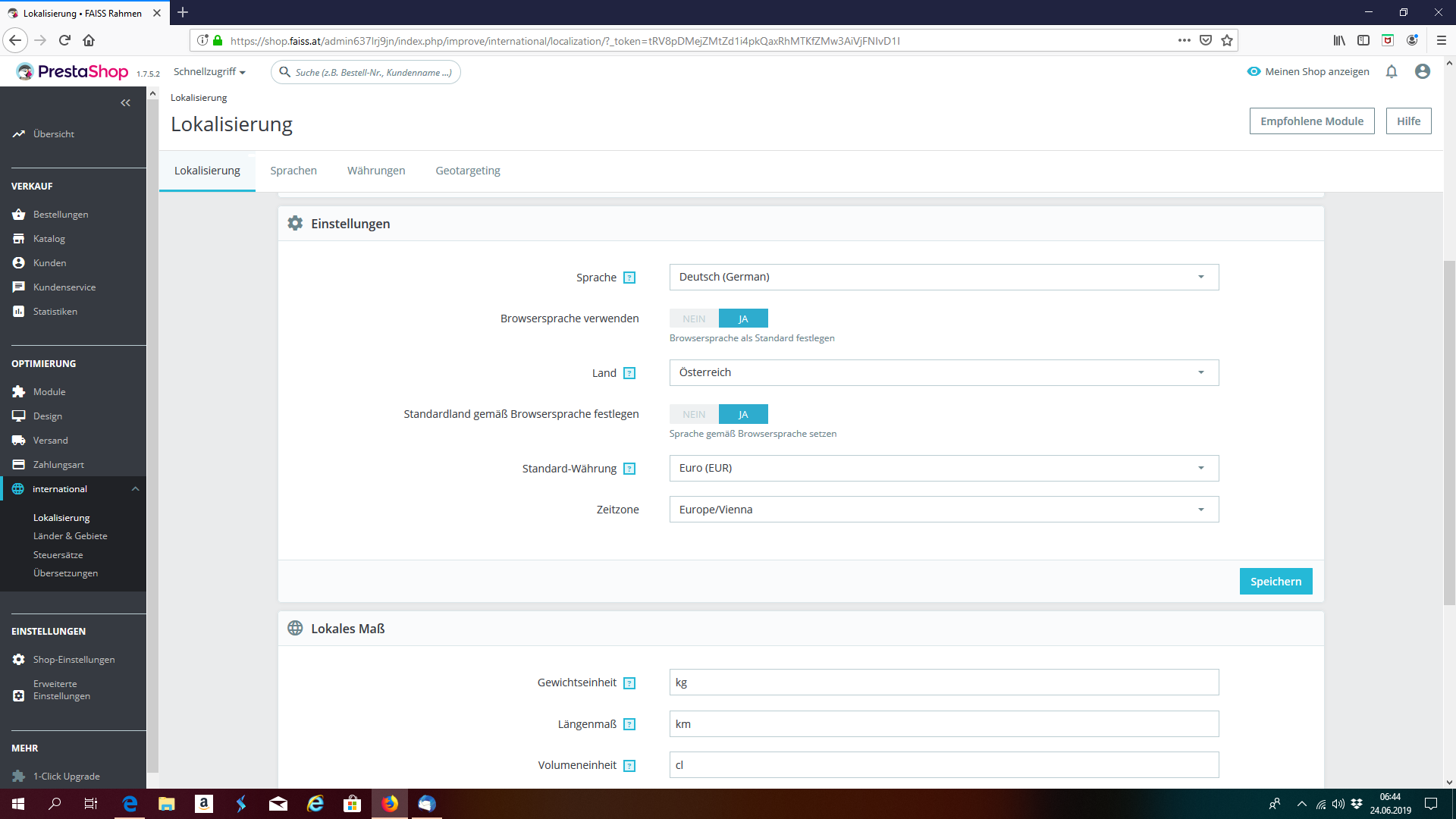Open Meinen Shop anzeigen link
The image size is (1456, 819).
pos(1308,71)
